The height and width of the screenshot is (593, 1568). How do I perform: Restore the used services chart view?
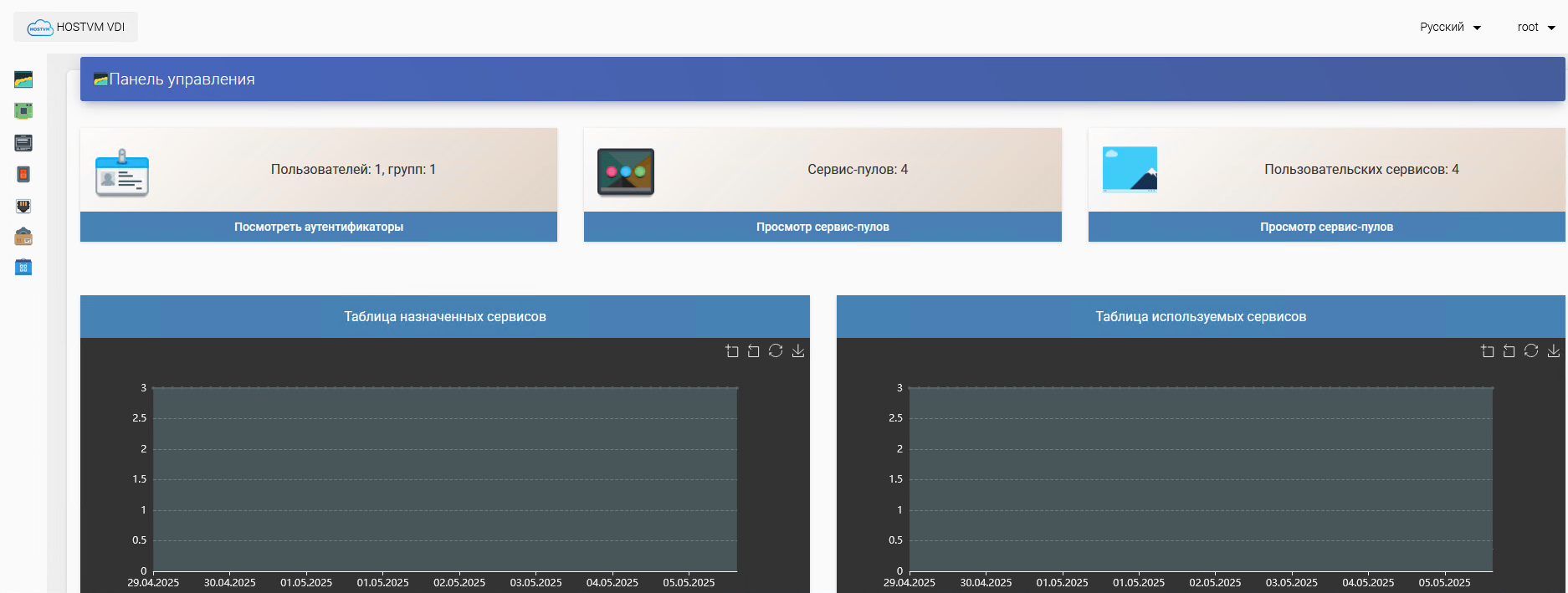coord(1531,350)
